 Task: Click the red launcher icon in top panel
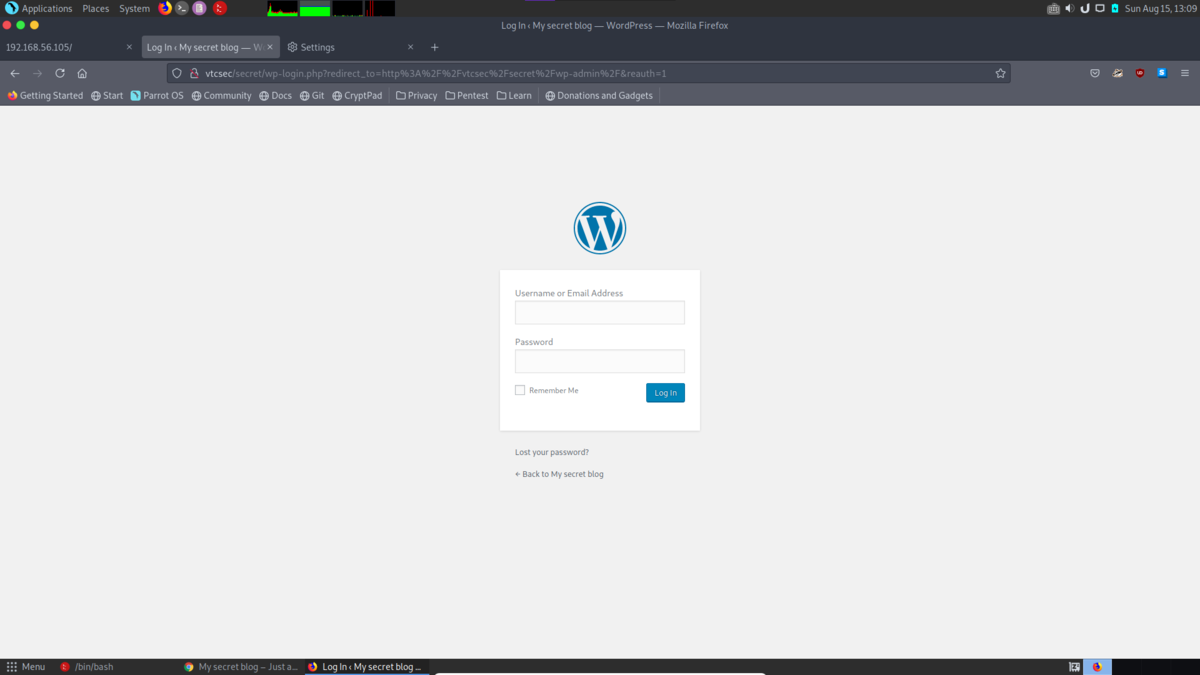(220, 8)
